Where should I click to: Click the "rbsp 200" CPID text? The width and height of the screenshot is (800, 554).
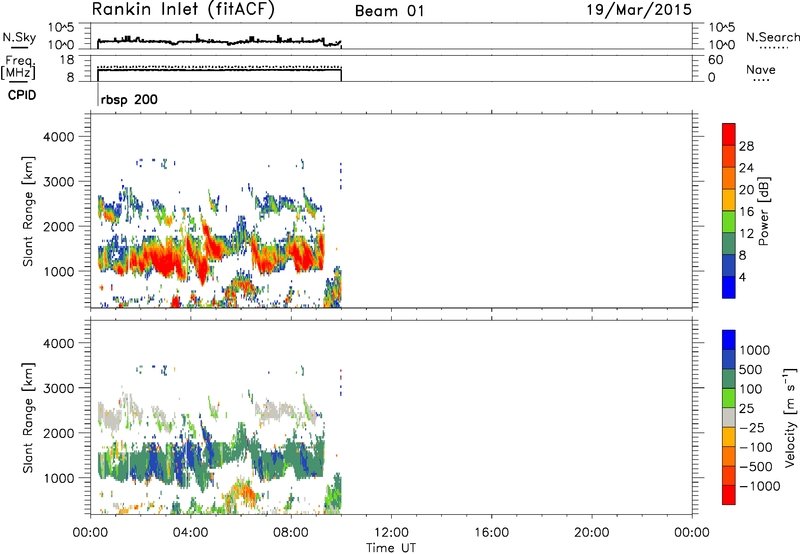[x=129, y=100]
